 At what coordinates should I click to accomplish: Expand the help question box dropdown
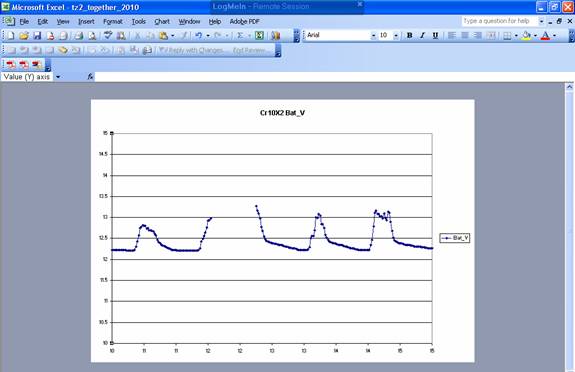coord(541,21)
